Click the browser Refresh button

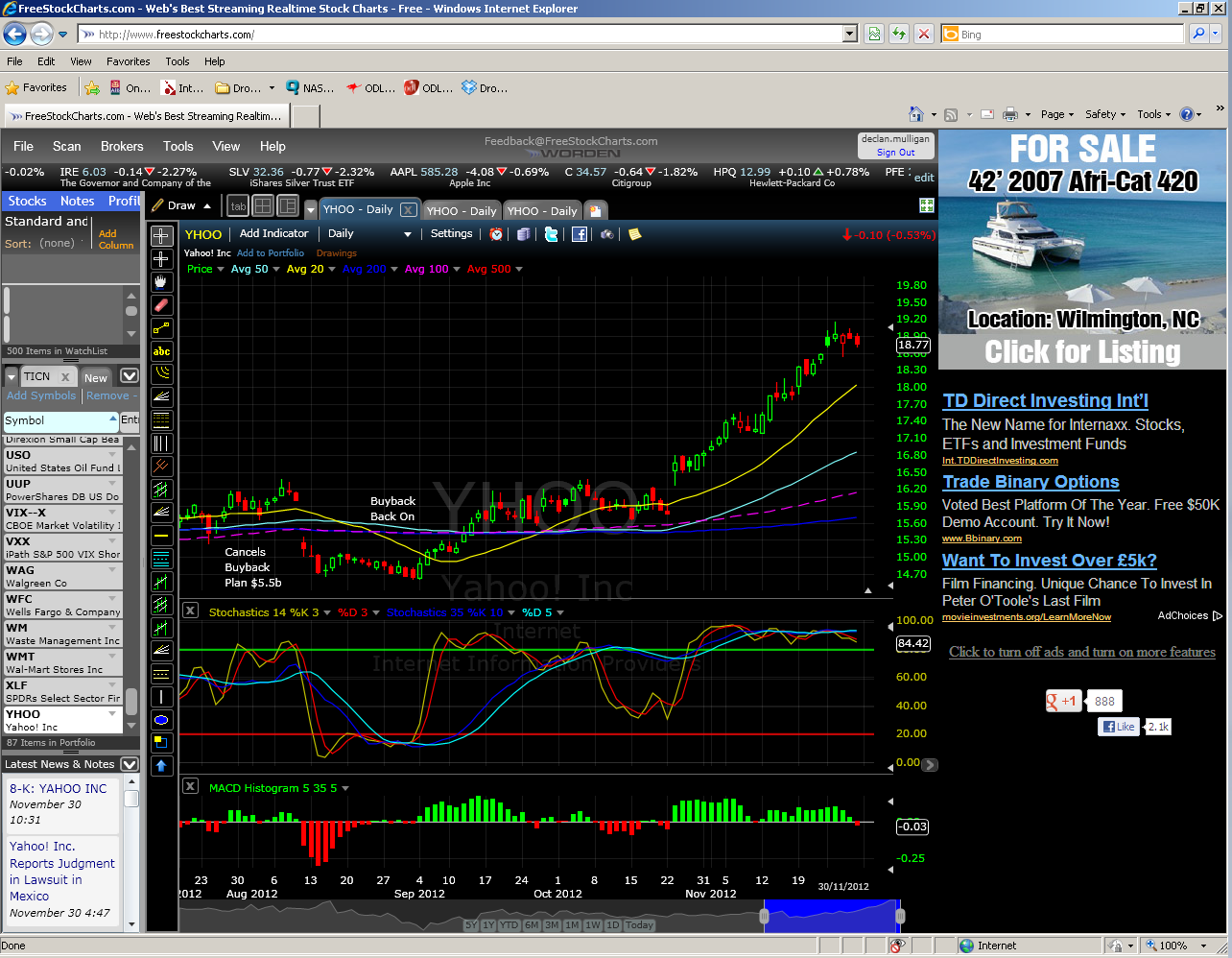[899, 35]
